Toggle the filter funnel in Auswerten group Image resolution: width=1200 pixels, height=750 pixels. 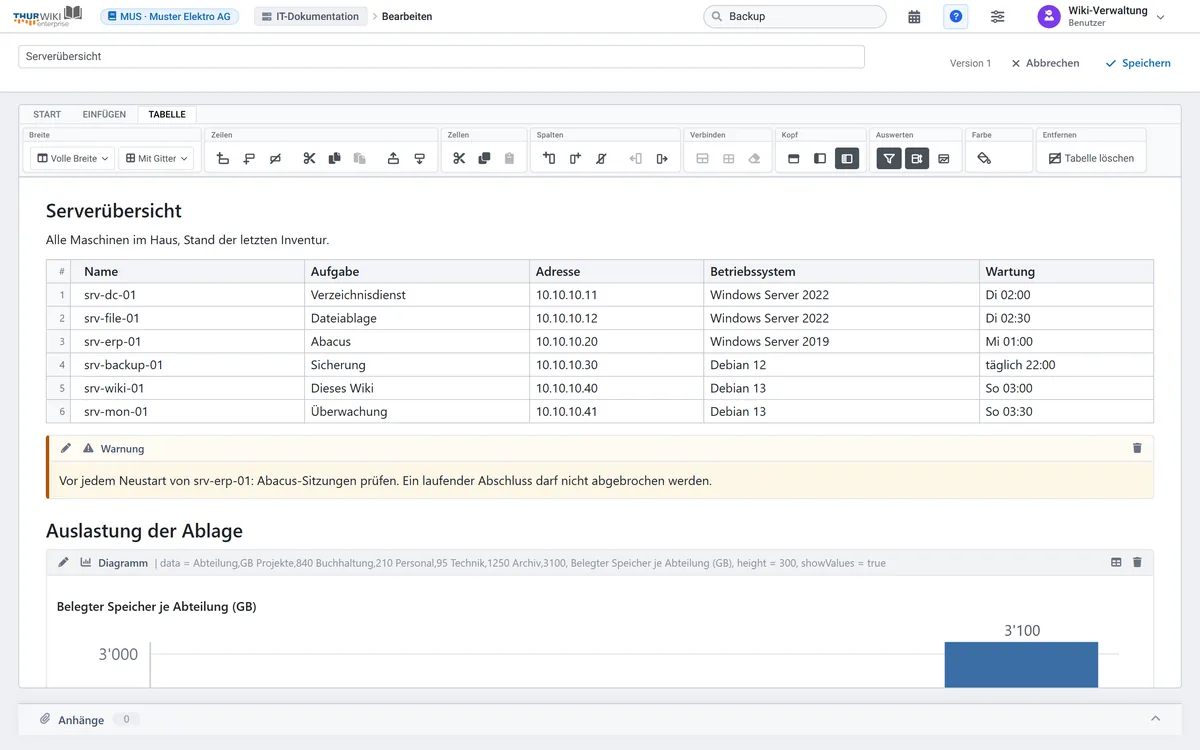(x=889, y=158)
